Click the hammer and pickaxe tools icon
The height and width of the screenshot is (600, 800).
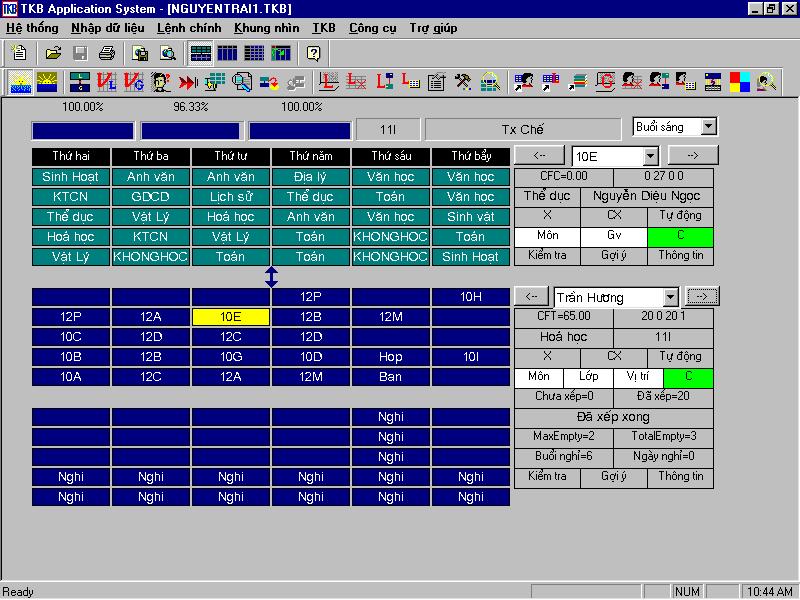pos(462,82)
